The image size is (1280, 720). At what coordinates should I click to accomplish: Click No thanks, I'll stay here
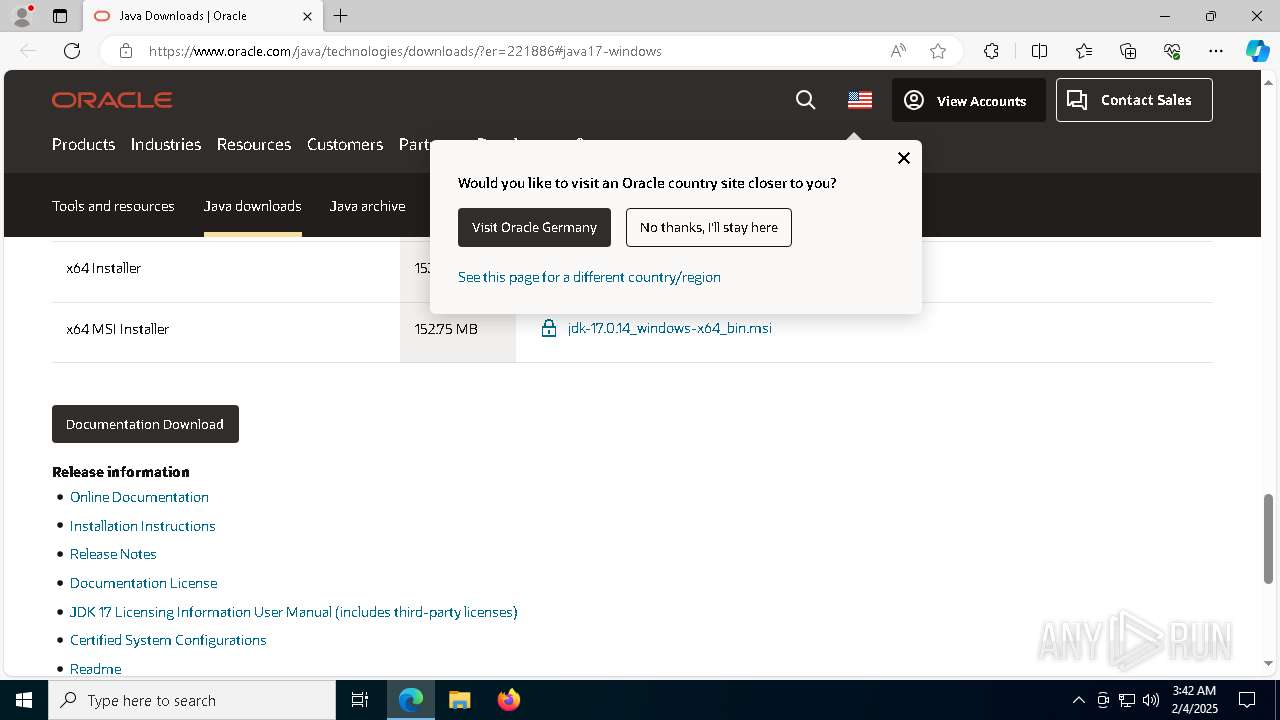[x=709, y=227]
